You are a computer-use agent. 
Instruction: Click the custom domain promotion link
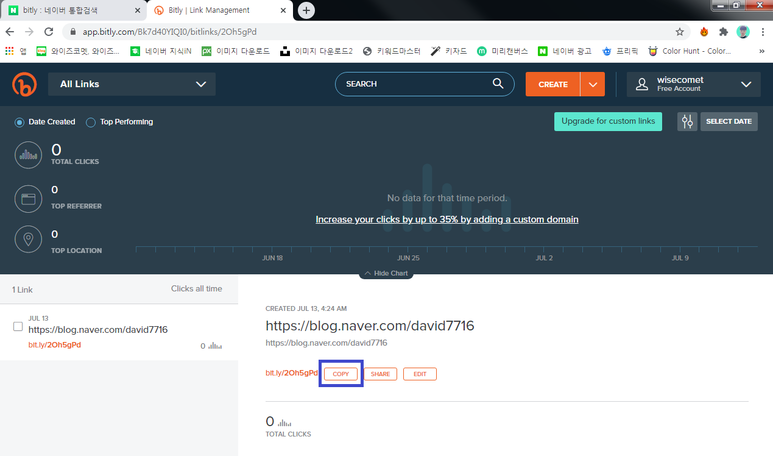(447, 219)
